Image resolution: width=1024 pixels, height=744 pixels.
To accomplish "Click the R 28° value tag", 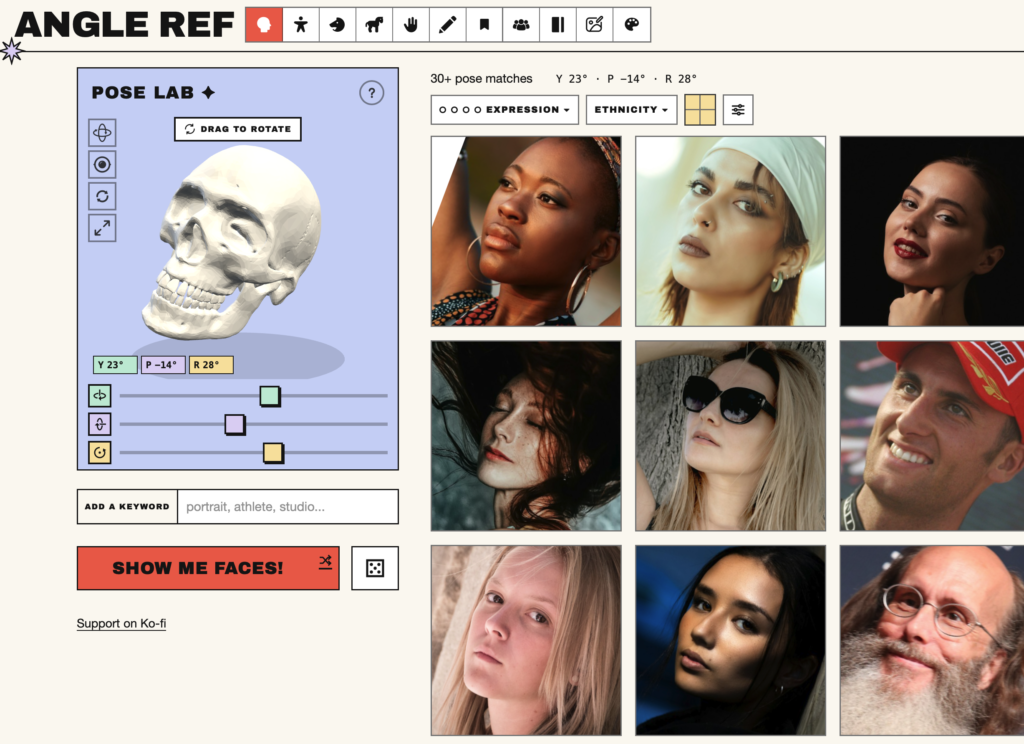I will point(211,364).
